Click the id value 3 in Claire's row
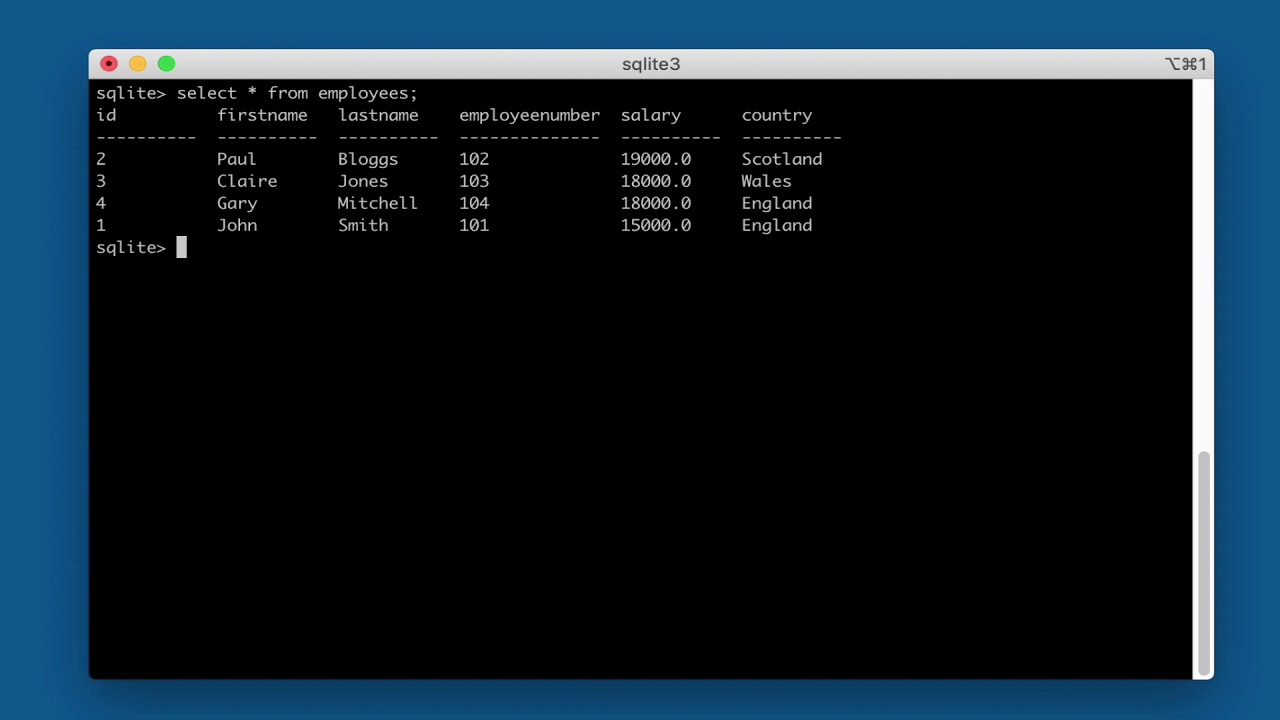Viewport: 1280px width, 720px height. pos(101,181)
